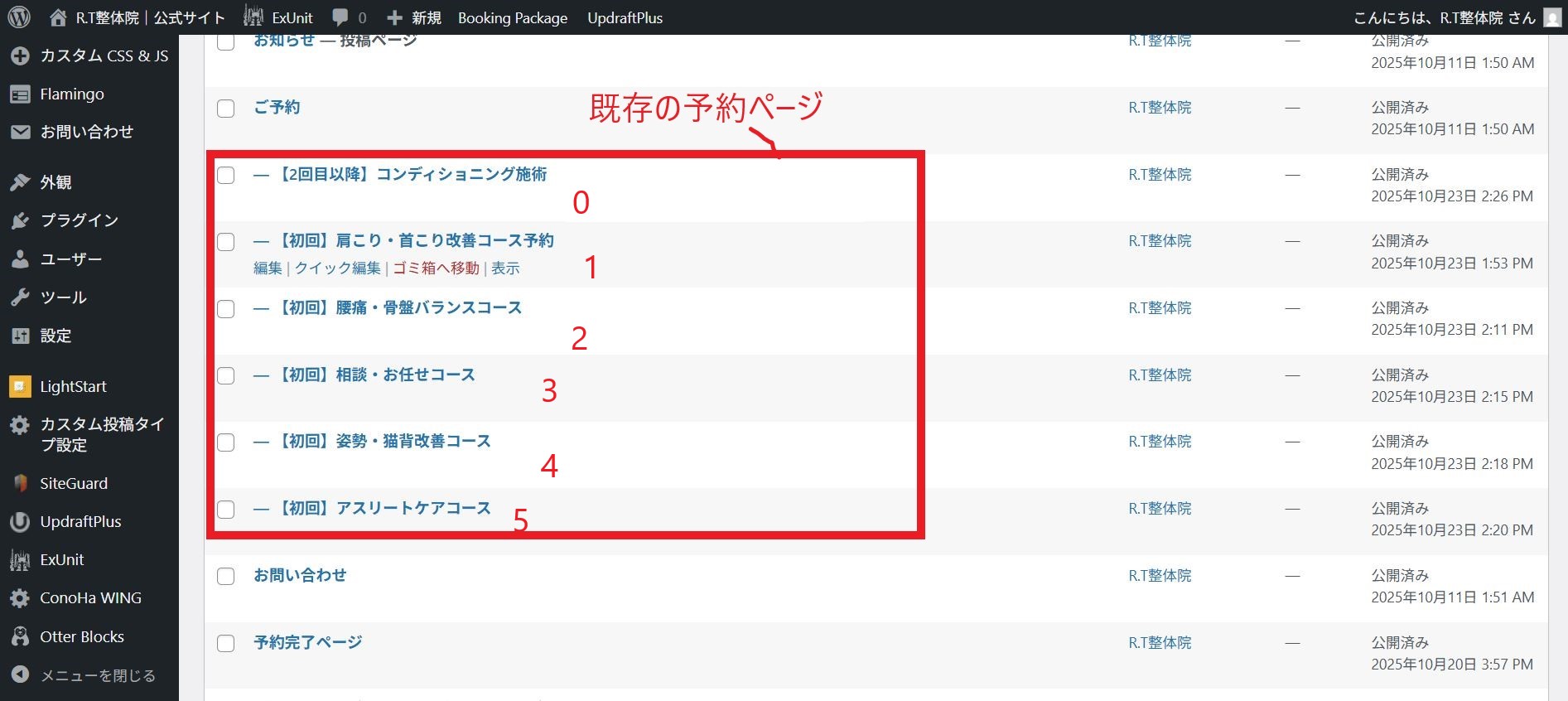
Task: Expand the 外観 (Appearance) sidebar menu
Action: [55, 182]
